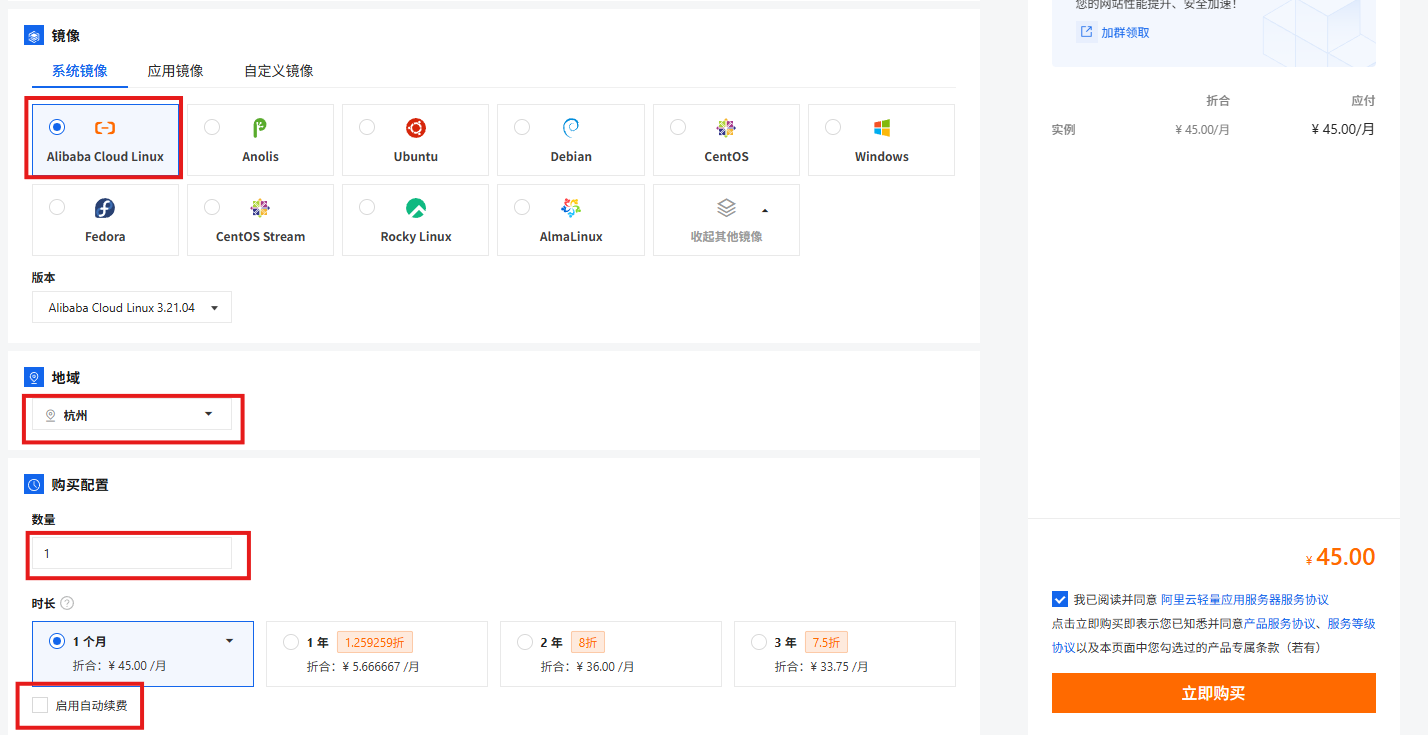
Task: Click the red Ubuntu logo icon
Action: [416, 128]
